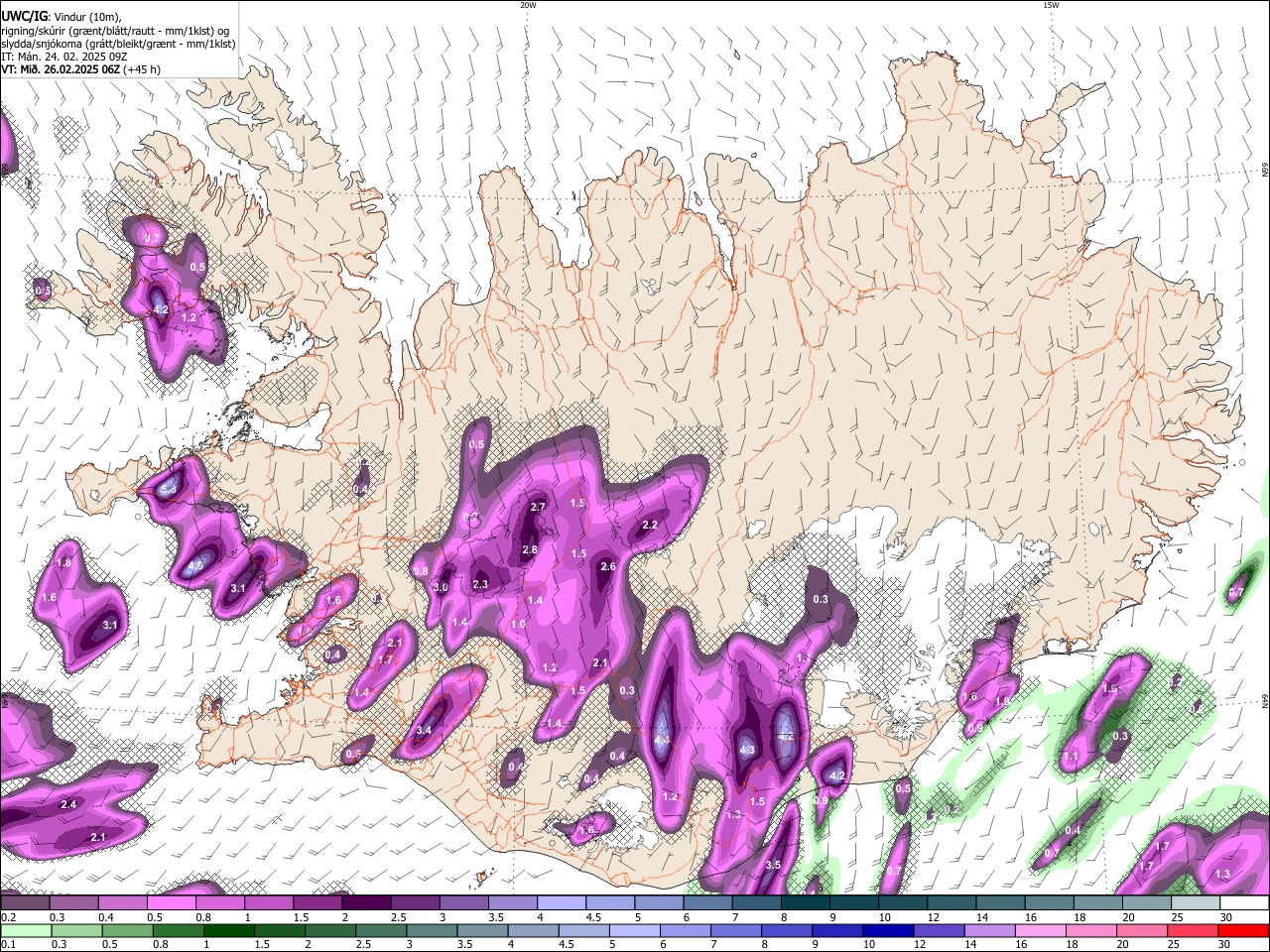Click the '15W' longitude label

pyautogui.click(x=1050, y=5)
